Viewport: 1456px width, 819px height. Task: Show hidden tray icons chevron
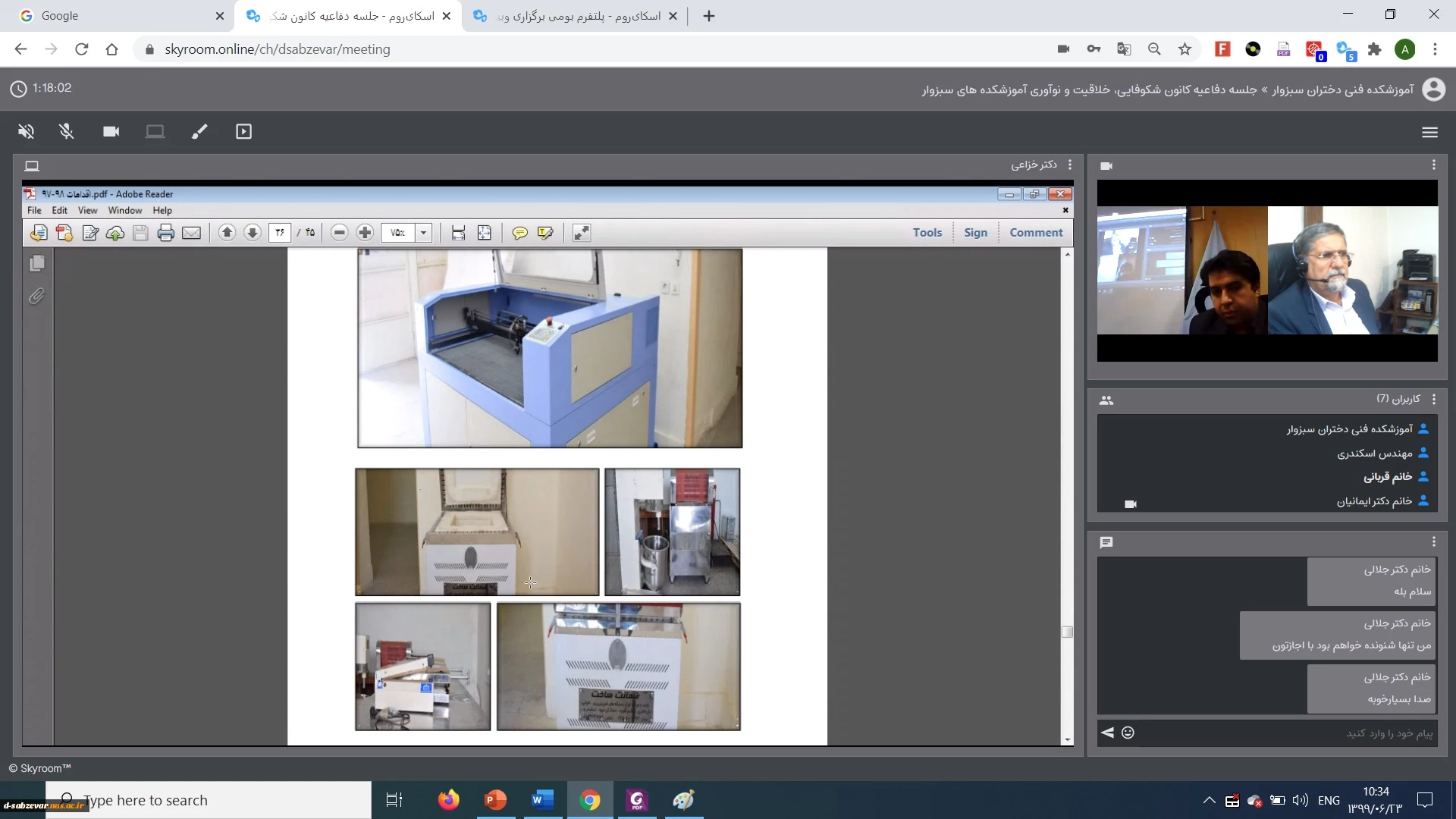(x=1209, y=800)
